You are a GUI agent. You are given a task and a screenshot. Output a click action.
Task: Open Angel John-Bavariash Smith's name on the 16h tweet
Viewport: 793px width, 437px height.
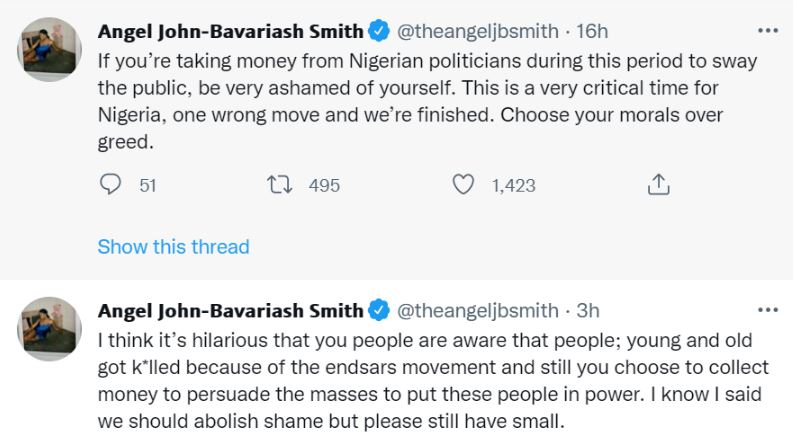pyautogui.click(x=230, y=33)
